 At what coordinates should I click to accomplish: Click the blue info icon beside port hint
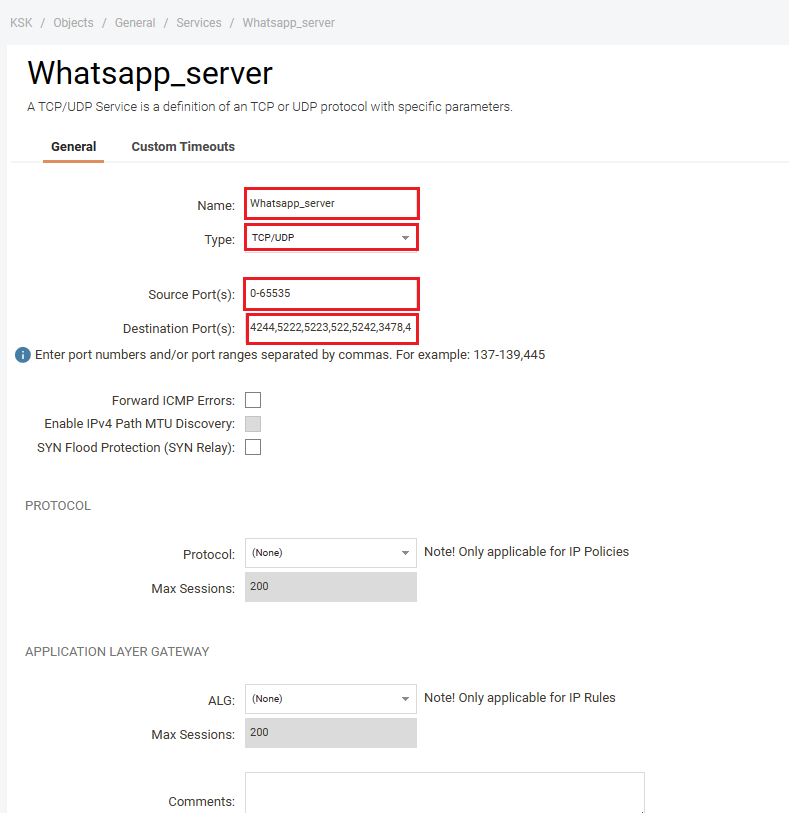[23, 355]
